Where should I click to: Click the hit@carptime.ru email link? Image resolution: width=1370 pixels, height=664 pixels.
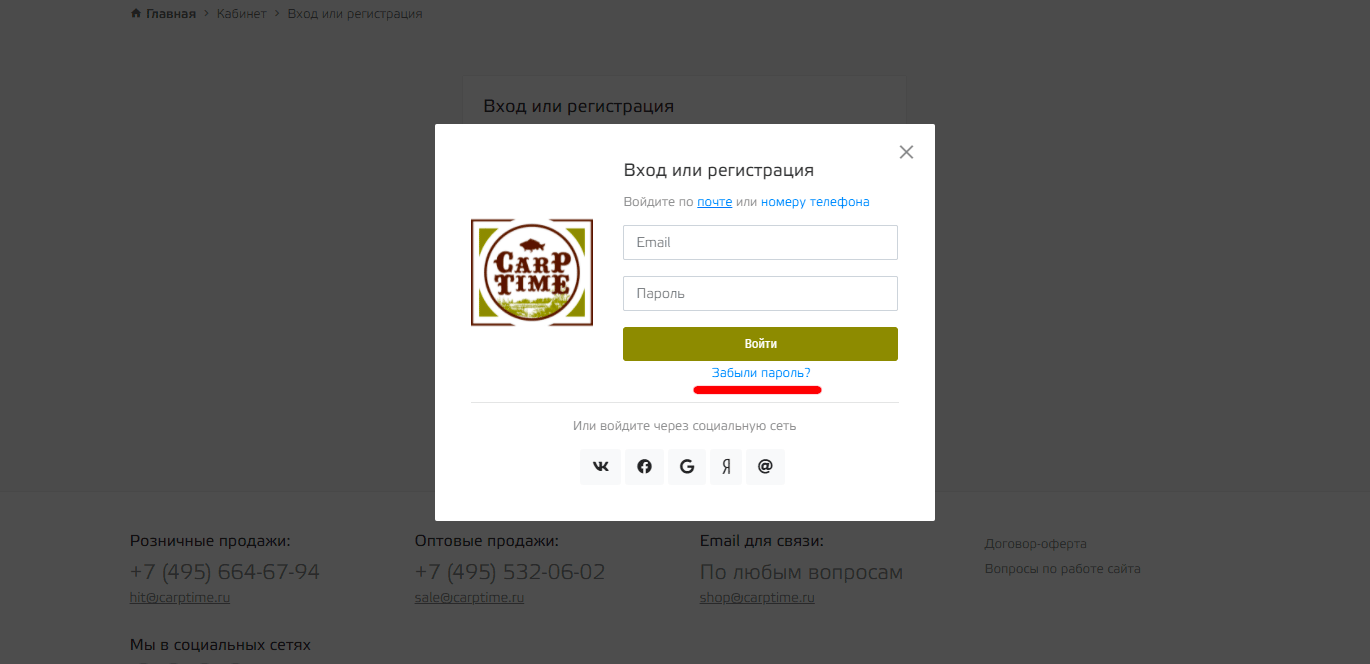[180, 598]
